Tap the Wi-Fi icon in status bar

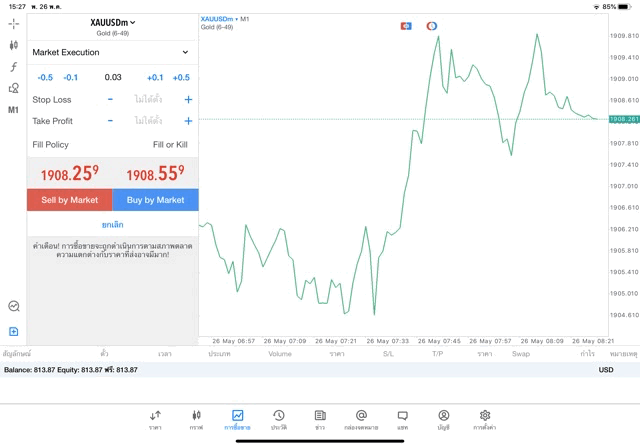click(x=596, y=7)
